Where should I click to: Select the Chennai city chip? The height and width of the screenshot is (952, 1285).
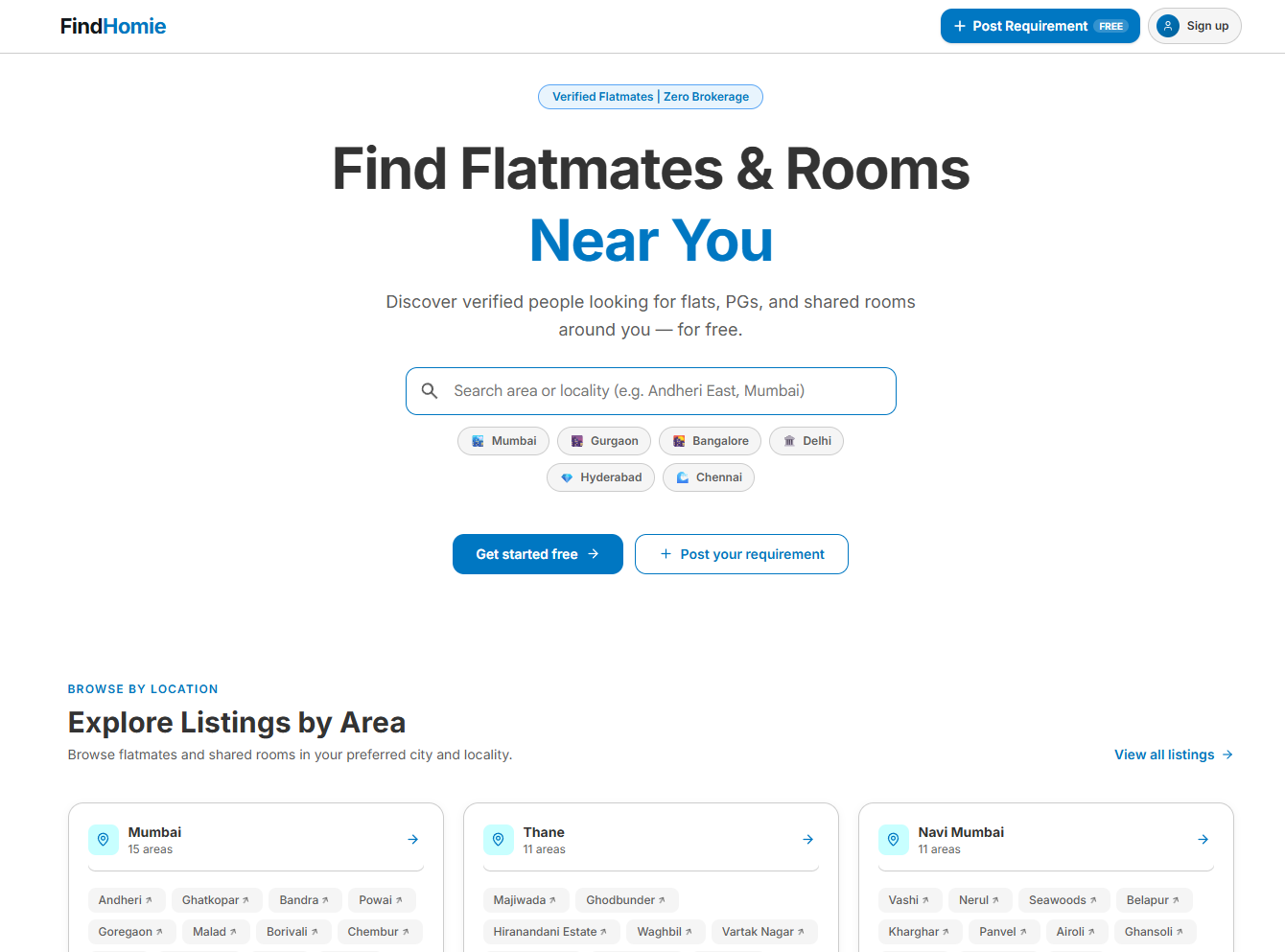click(x=709, y=477)
